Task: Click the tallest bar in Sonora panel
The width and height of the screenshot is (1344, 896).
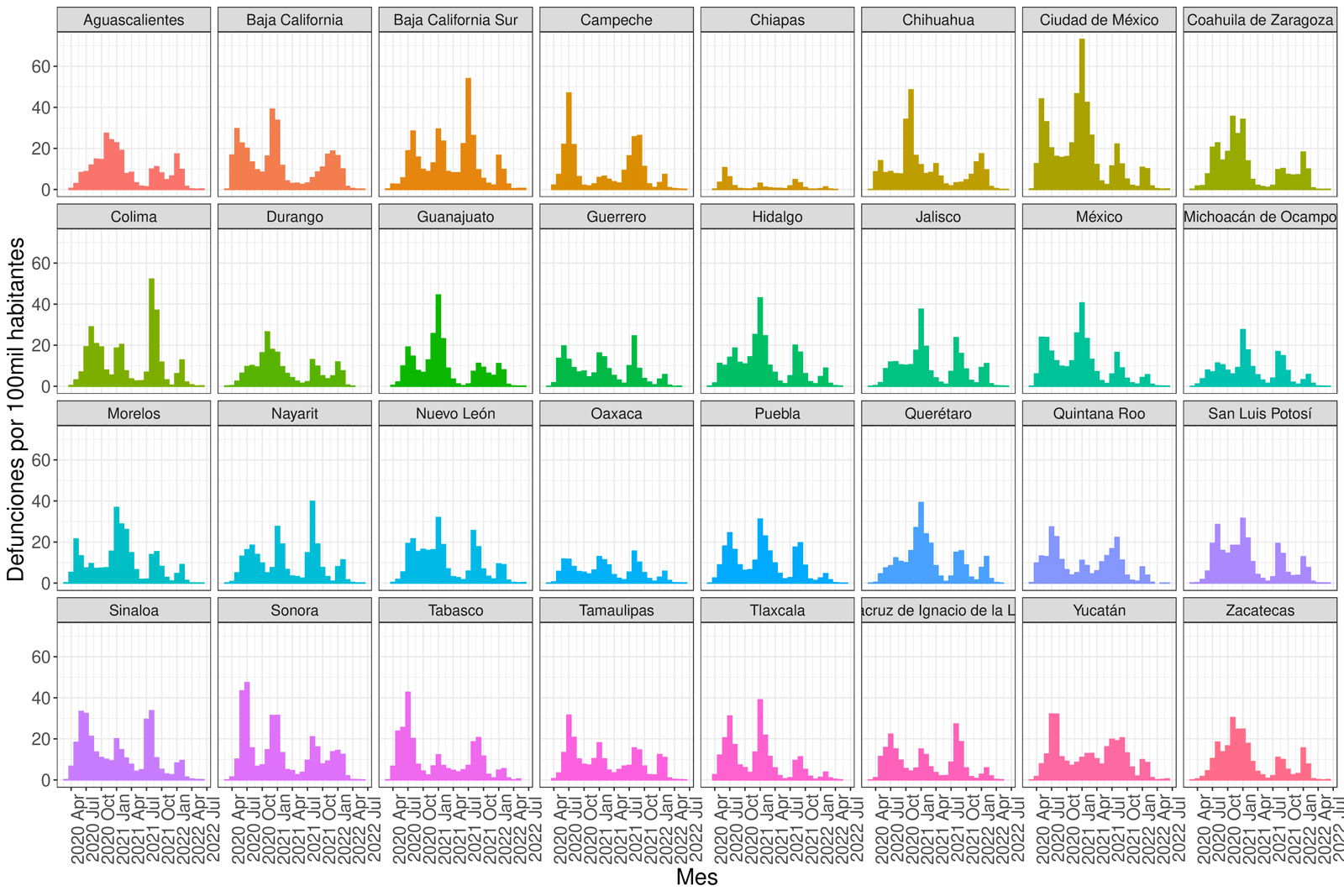Action: [247, 731]
